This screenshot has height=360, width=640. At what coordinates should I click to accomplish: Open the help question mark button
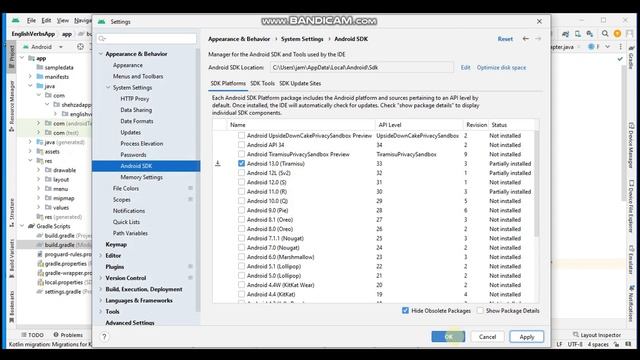104,337
